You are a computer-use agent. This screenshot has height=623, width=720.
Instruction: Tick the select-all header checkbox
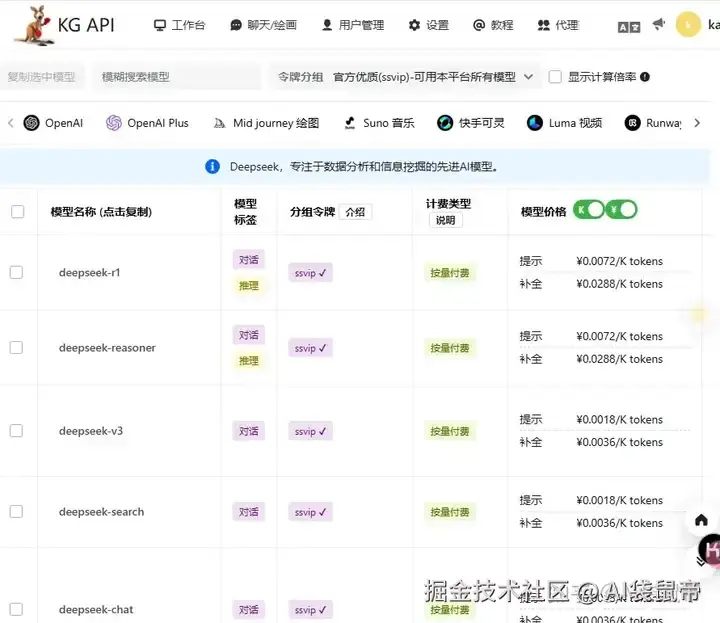point(17,212)
